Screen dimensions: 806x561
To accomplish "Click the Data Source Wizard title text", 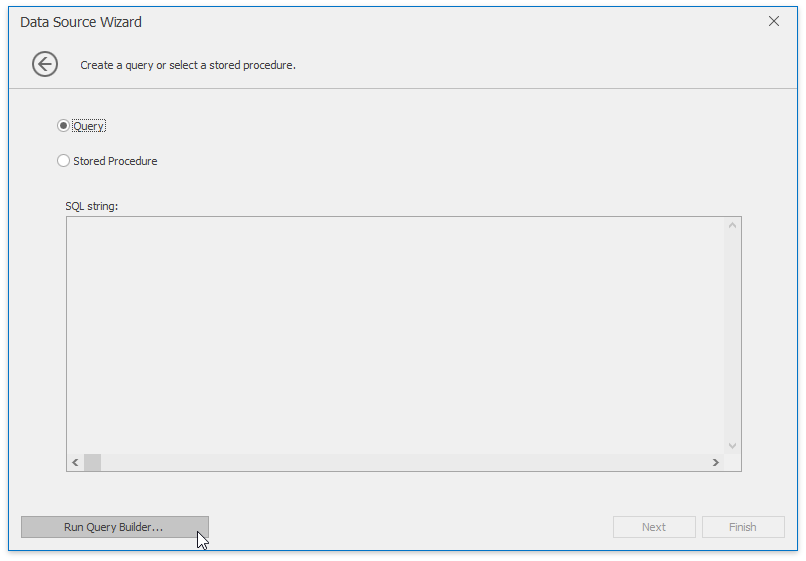I will coord(81,22).
